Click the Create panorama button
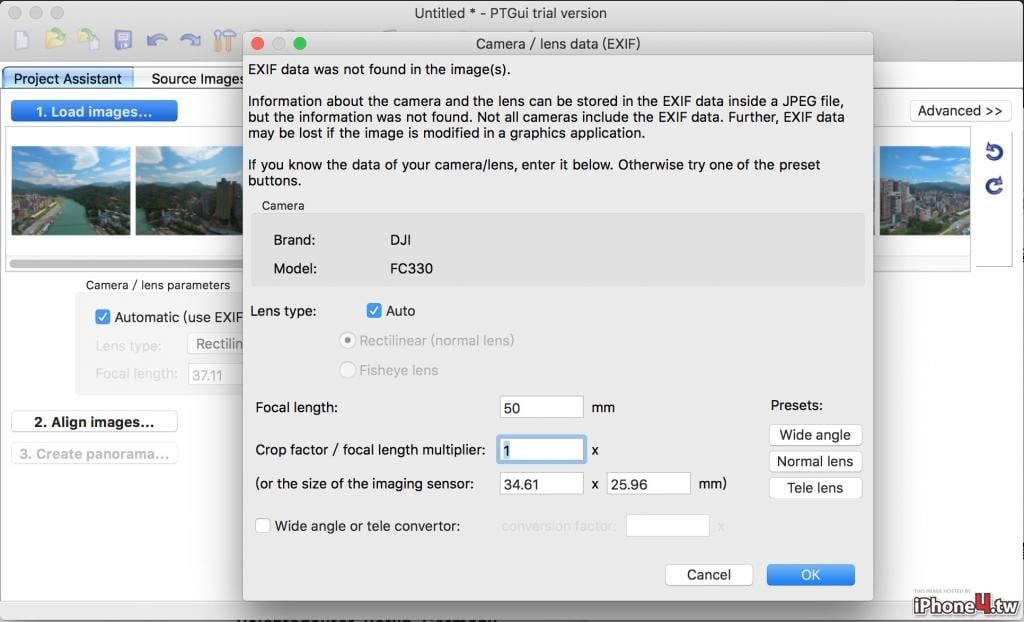1024x622 pixels. click(x=94, y=453)
